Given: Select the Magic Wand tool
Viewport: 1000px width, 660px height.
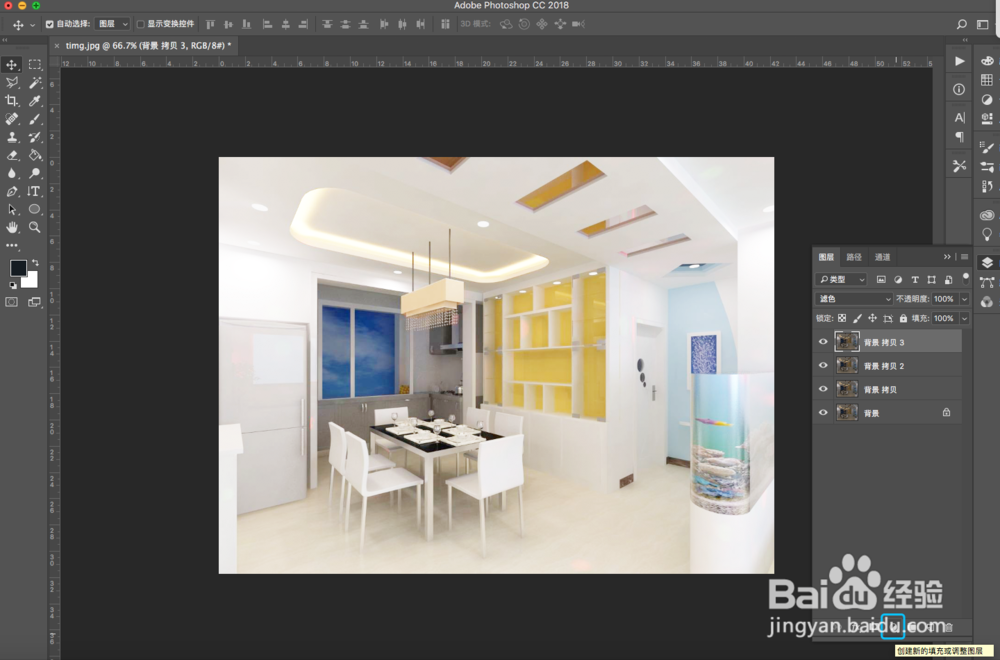Looking at the screenshot, I should coord(34,82).
